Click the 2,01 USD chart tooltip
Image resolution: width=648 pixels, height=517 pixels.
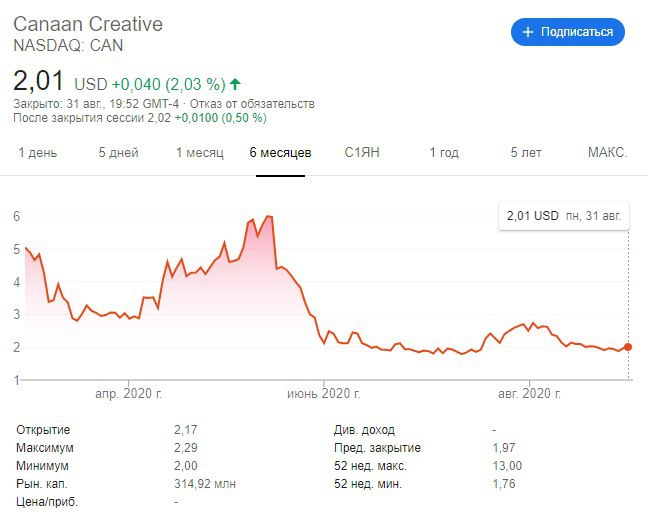563,215
